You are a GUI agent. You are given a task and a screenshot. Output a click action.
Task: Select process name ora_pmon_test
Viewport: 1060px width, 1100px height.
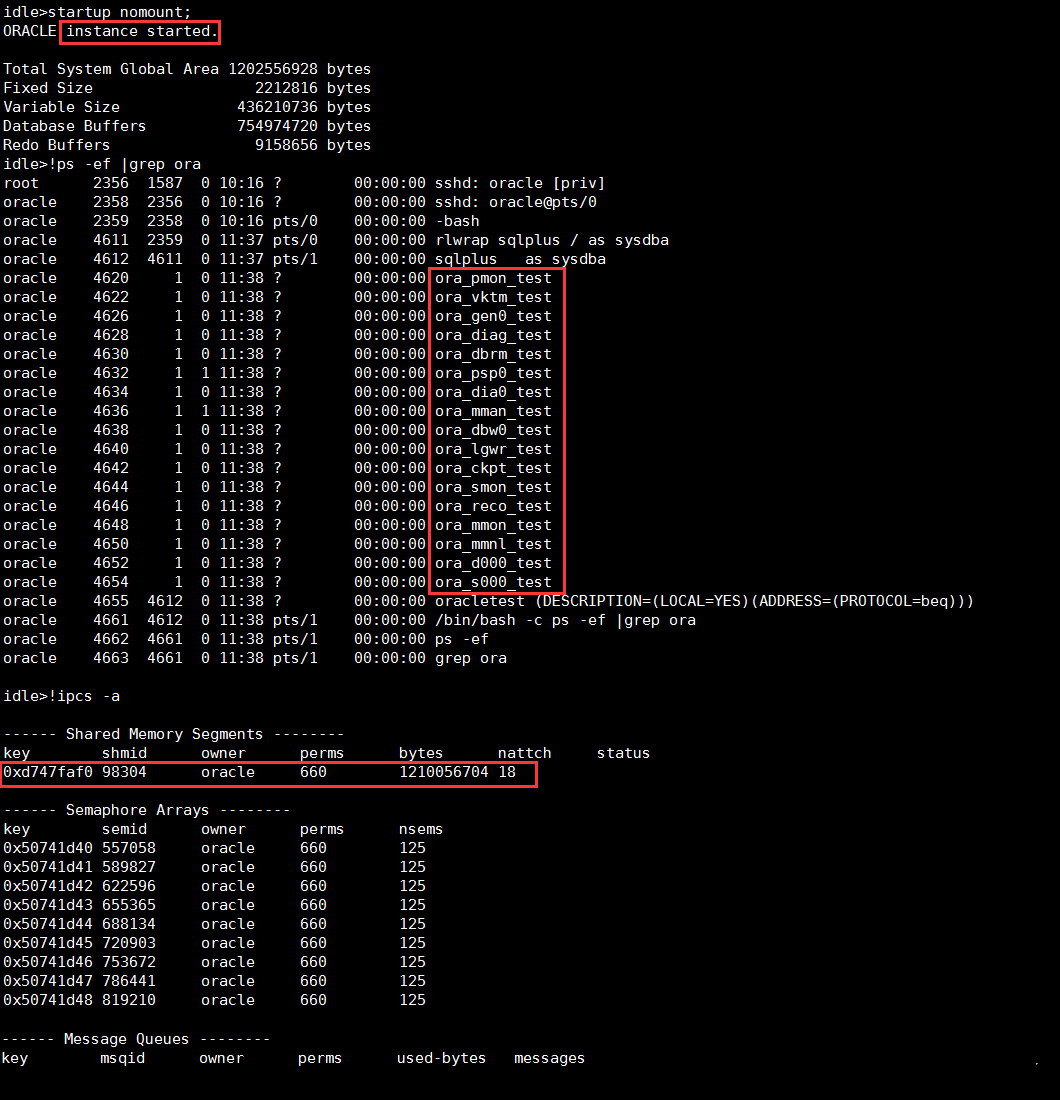pyautogui.click(x=493, y=278)
